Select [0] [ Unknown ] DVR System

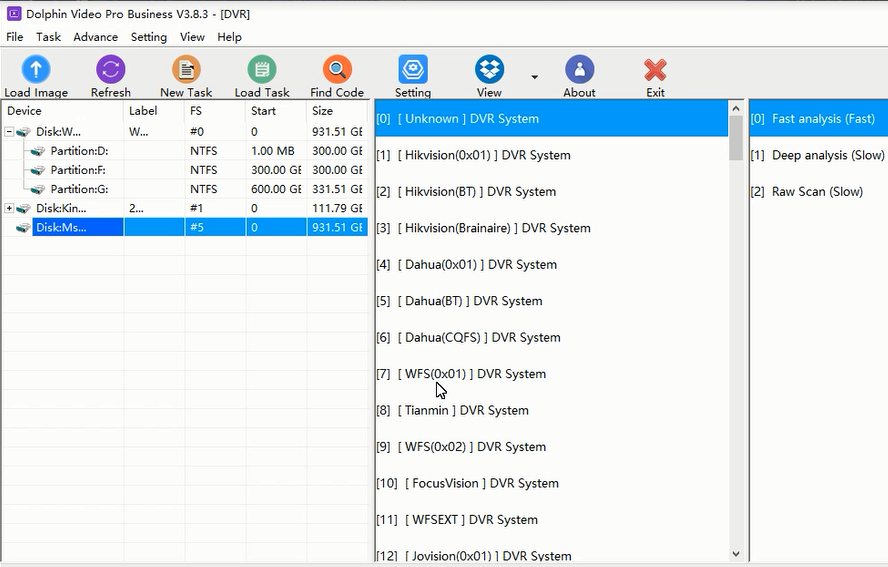(552, 119)
